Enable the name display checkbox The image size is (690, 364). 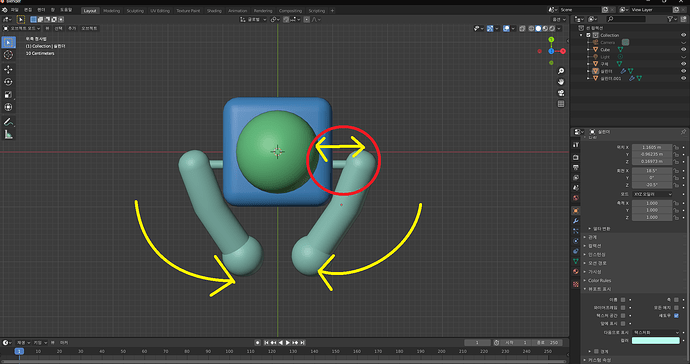coord(623,300)
